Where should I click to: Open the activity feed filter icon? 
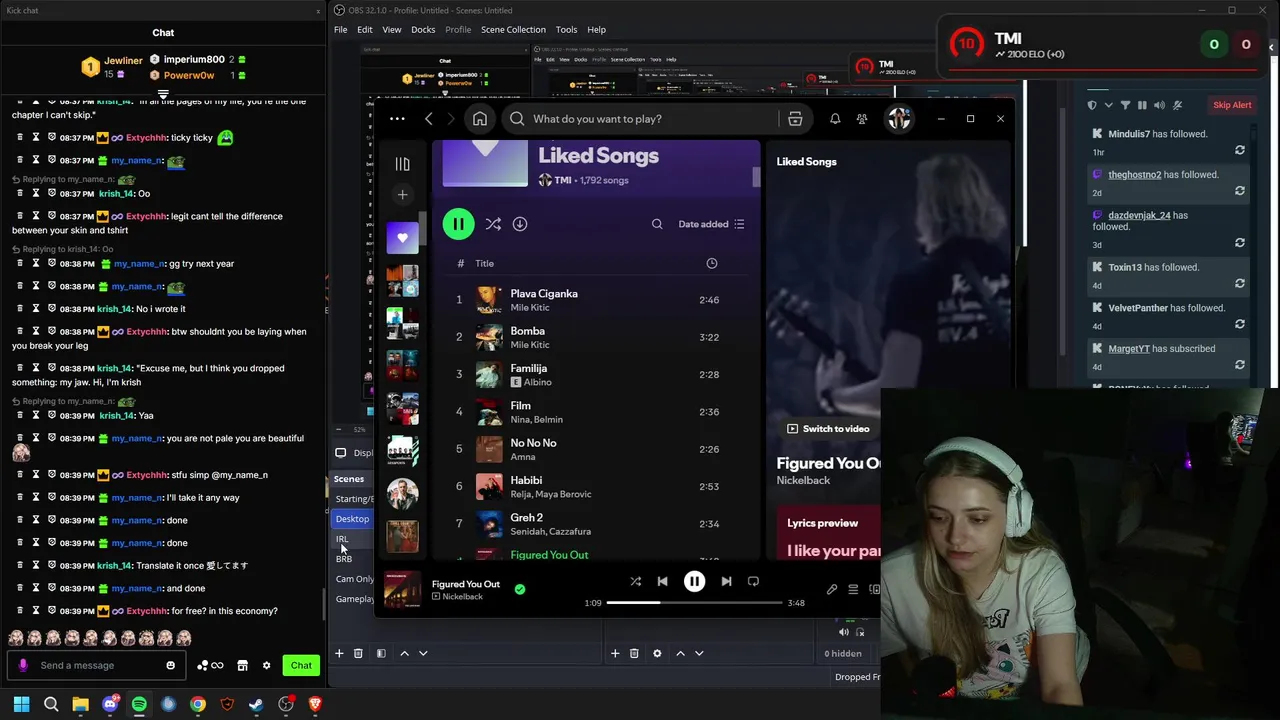(1125, 105)
